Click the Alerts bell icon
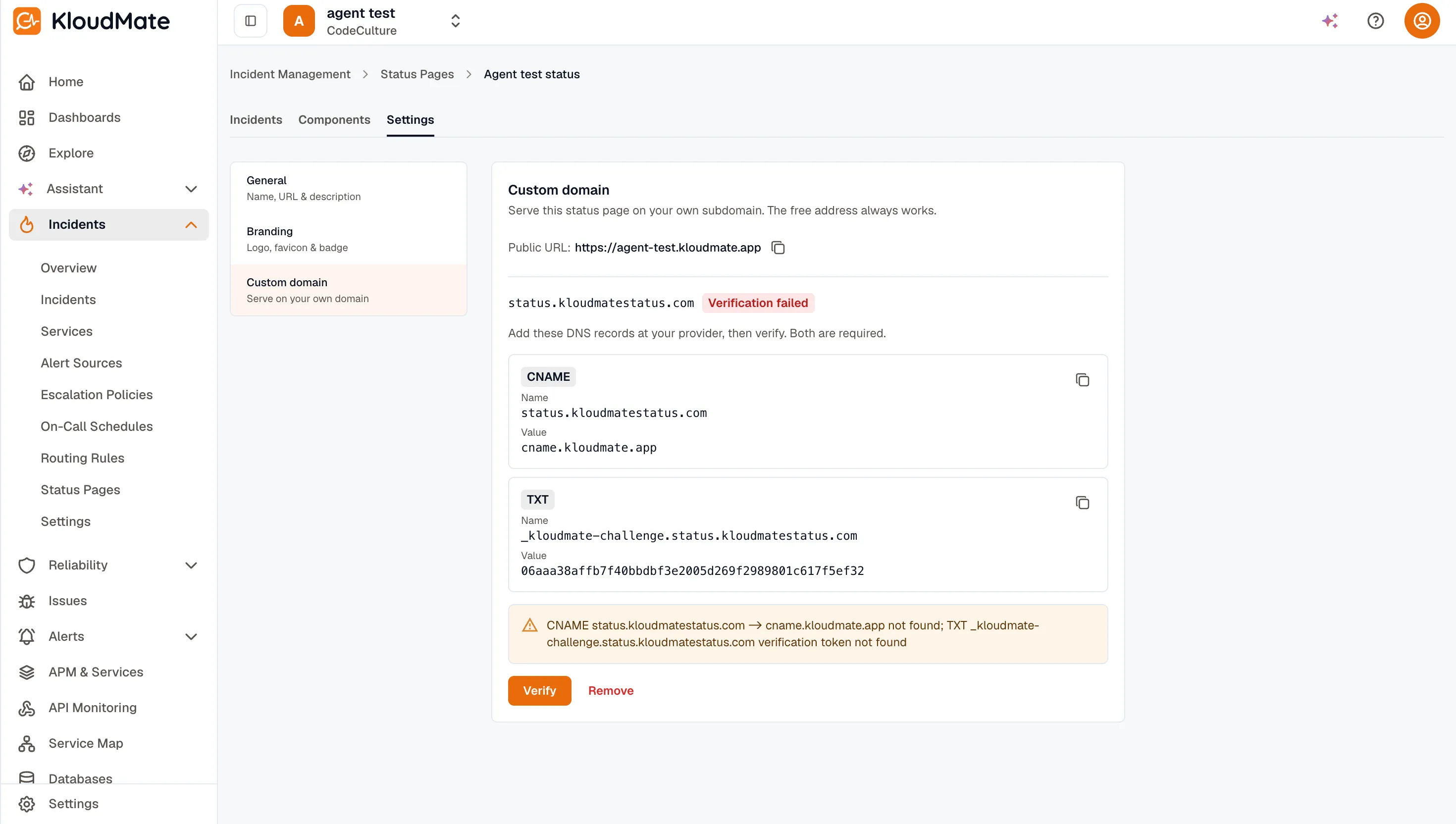Image resolution: width=1456 pixels, height=824 pixels. [x=27, y=637]
